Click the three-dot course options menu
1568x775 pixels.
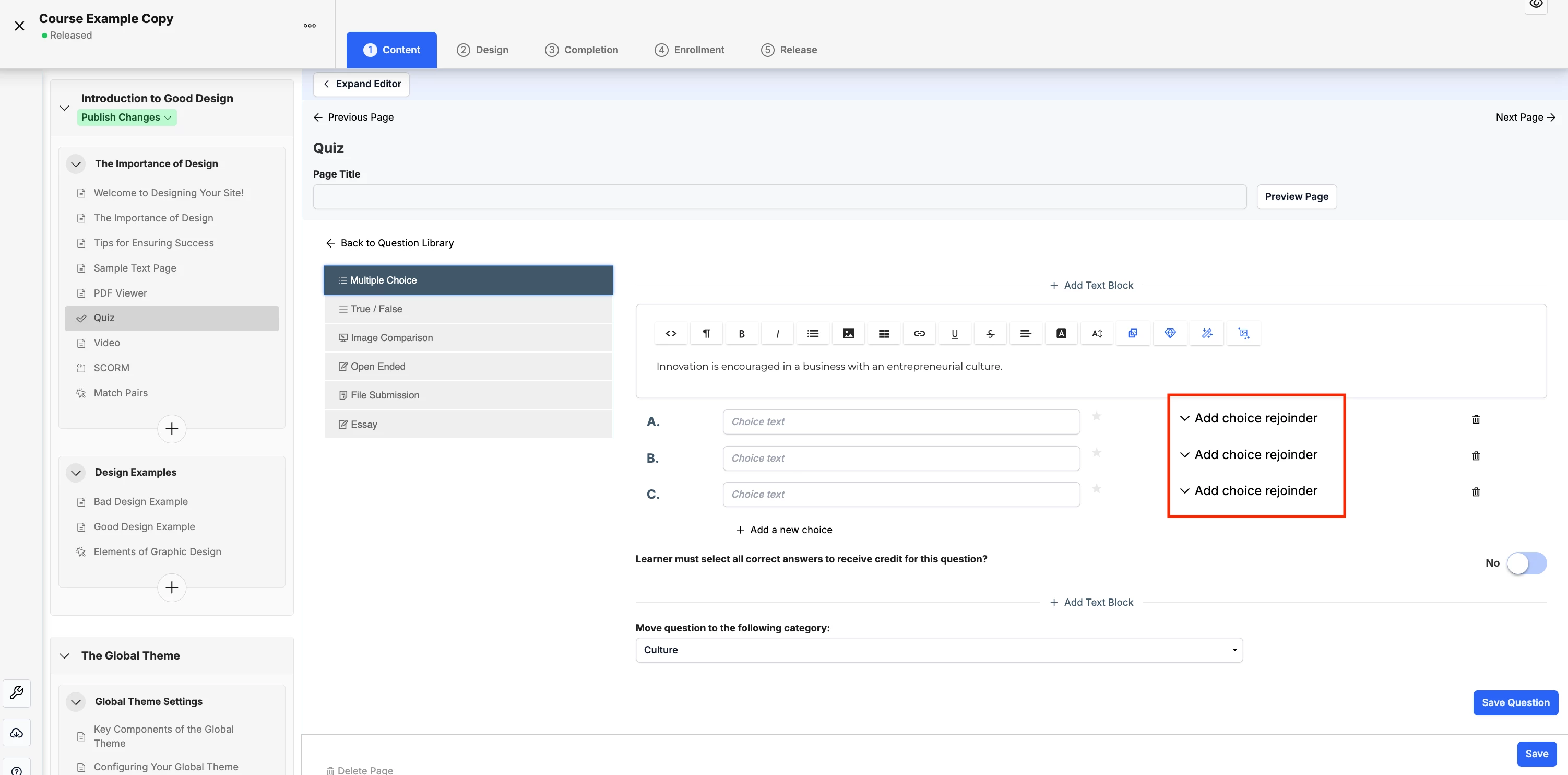(x=309, y=26)
